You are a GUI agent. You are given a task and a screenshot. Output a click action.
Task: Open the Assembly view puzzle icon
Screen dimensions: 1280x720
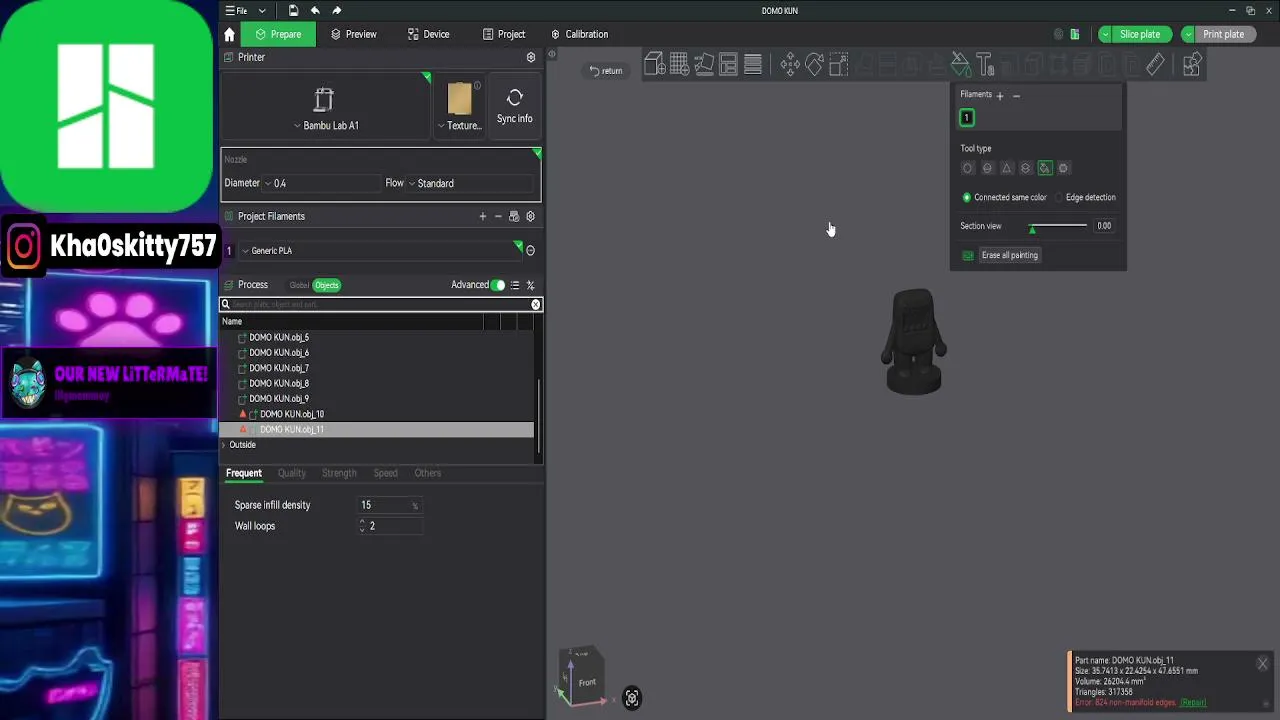(1192, 65)
